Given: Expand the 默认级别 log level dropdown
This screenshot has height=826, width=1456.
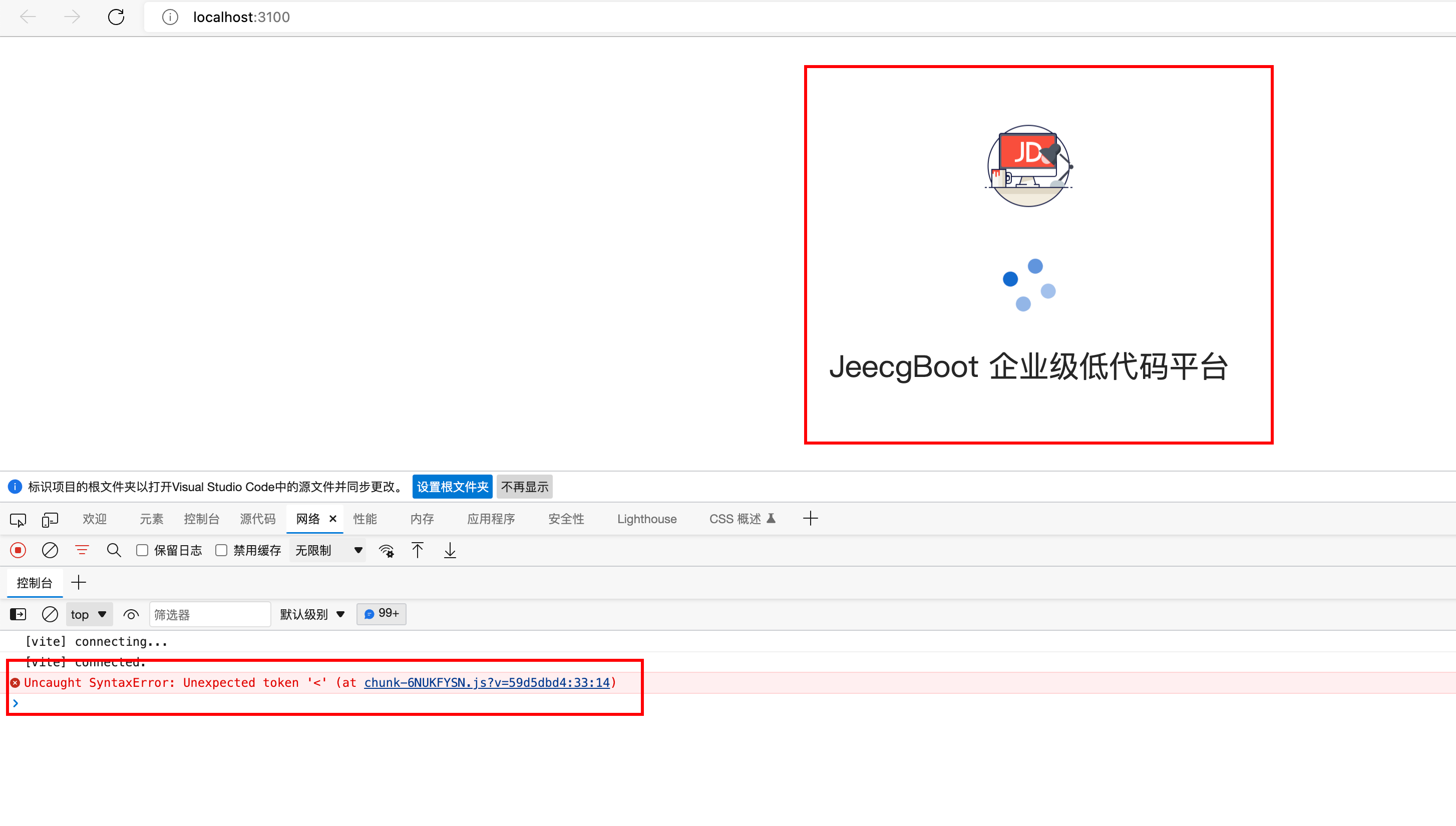Looking at the screenshot, I should pyautogui.click(x=312, y=614).
